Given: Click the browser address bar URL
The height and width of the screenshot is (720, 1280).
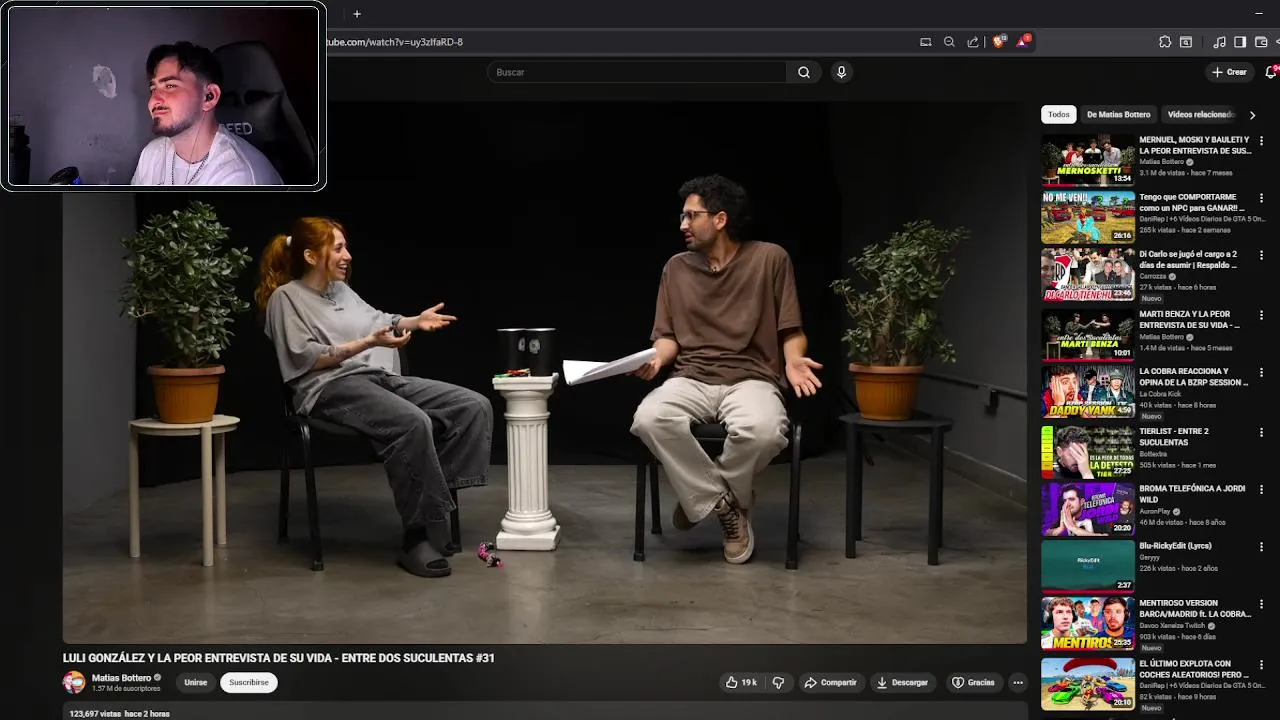Looking at the screenshot, I should pyautogui.click(x=395, y=42).
